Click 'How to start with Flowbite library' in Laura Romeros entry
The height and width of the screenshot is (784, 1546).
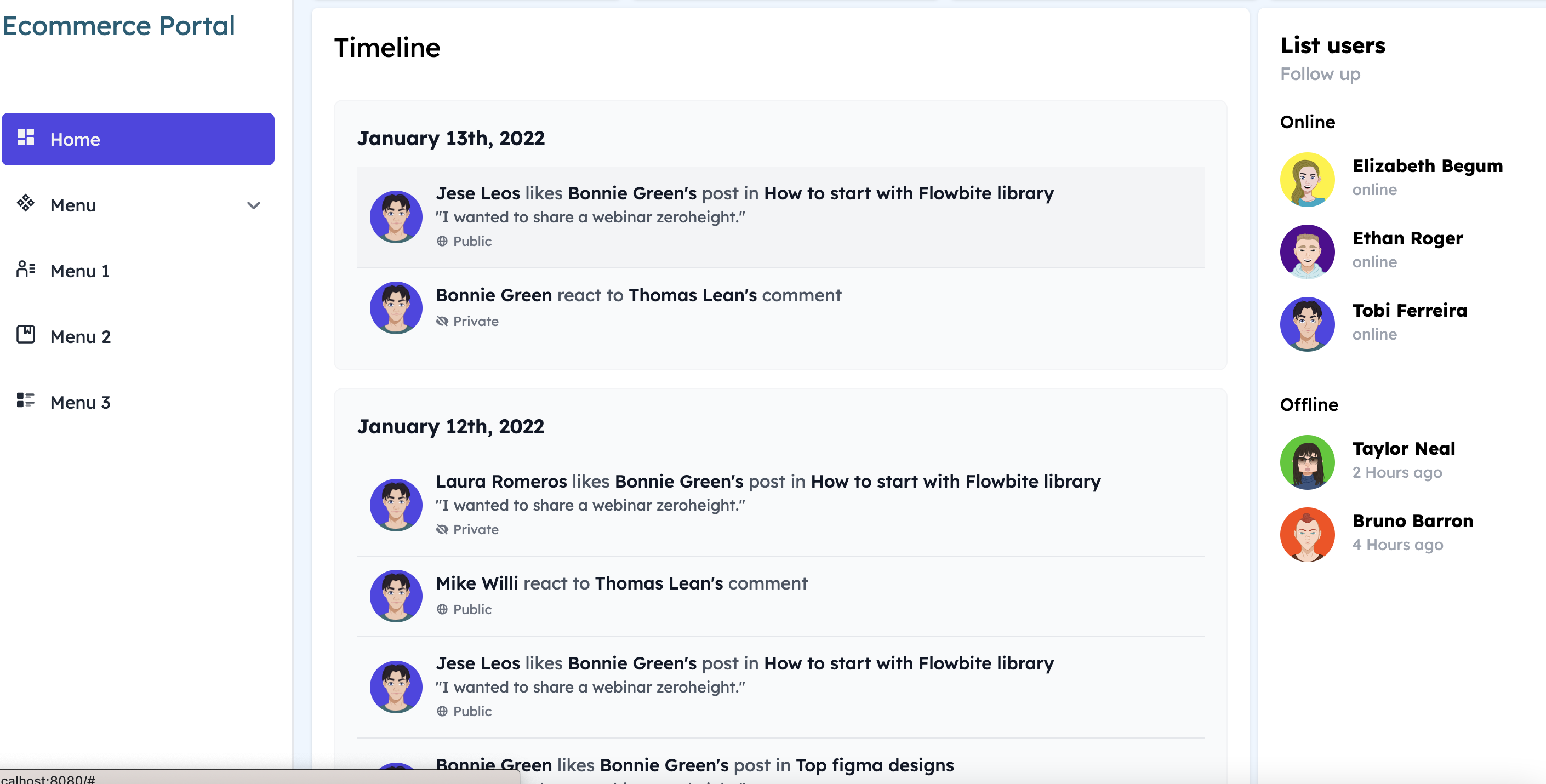click(x=955, y=482)
